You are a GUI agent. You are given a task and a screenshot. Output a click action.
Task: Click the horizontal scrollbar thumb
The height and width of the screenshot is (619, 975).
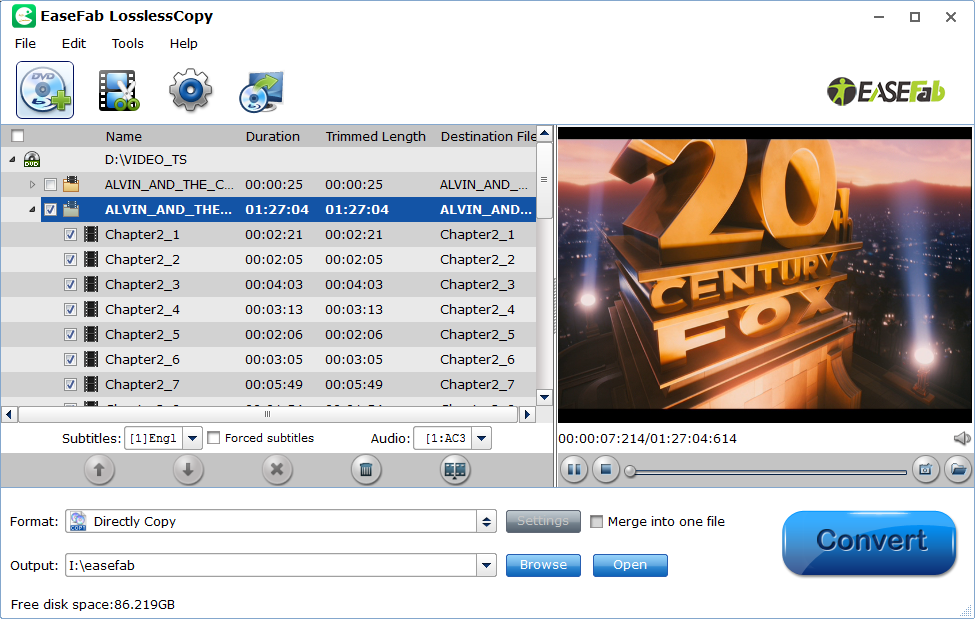(x=267, y=414)
